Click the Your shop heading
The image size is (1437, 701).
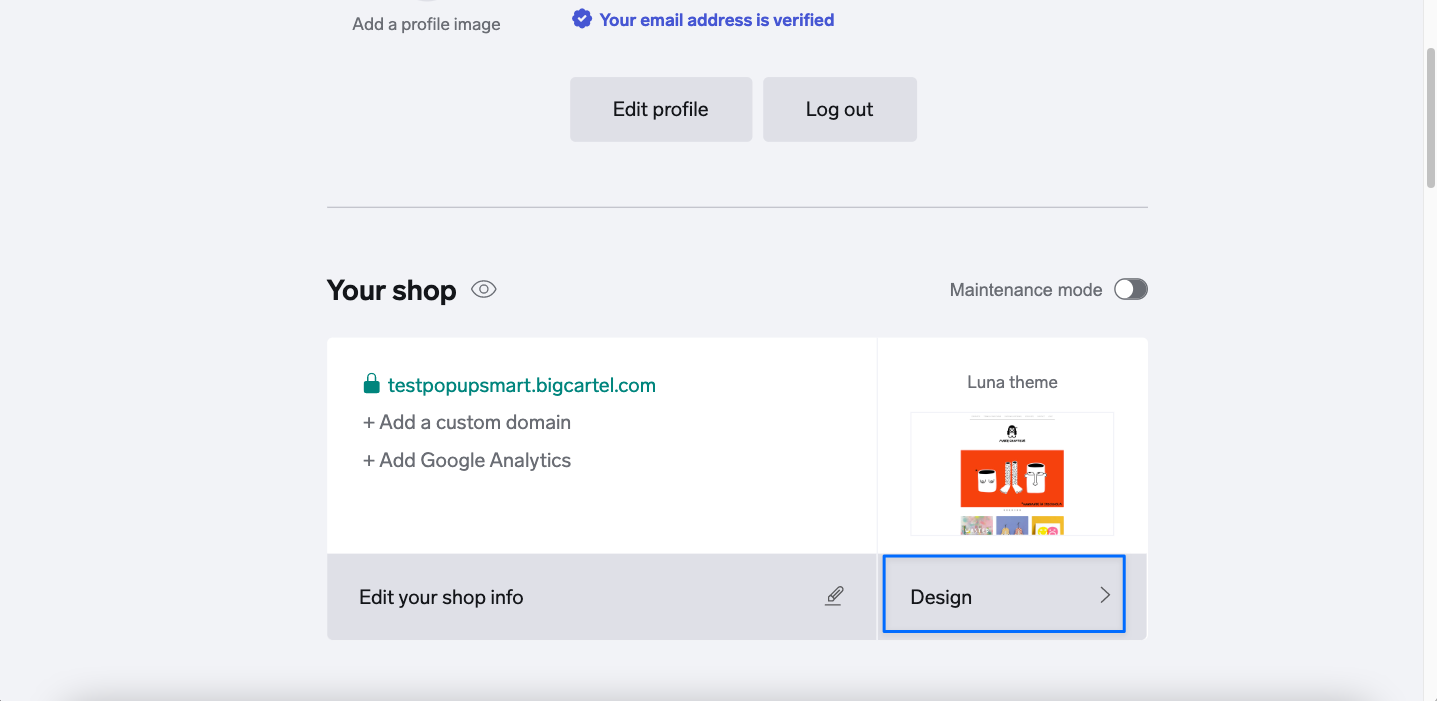tap(391, 290)
